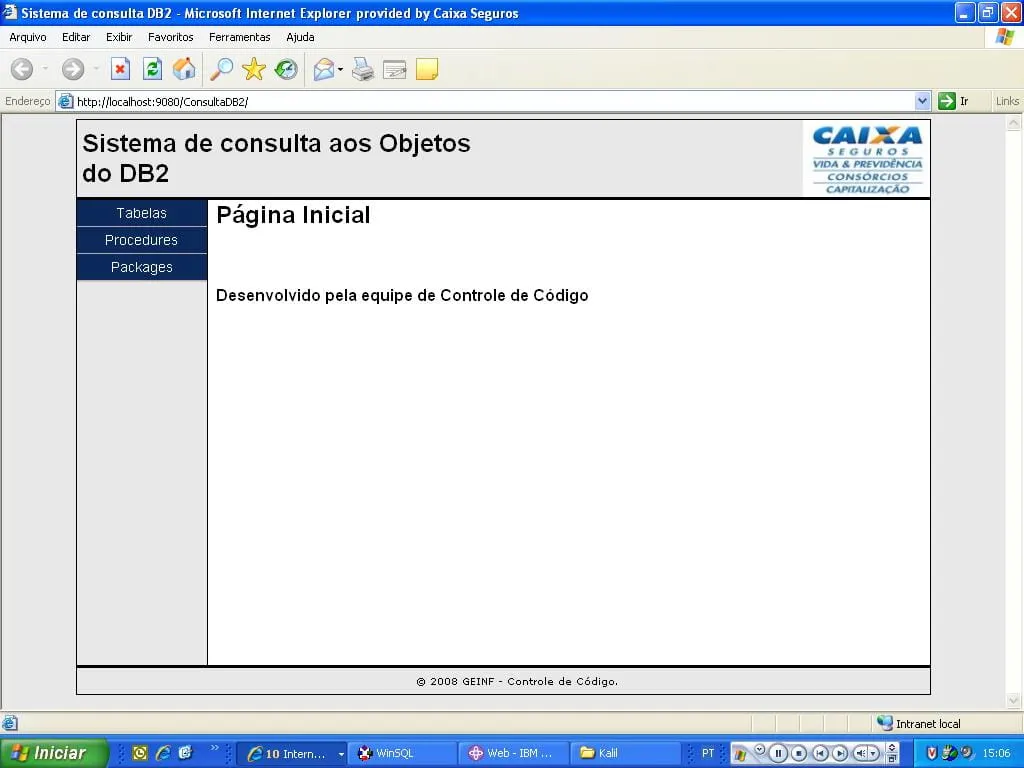Open the Favoritos menu
The height and width of the screenshot is (768, 1024).
tap(170, 37)
